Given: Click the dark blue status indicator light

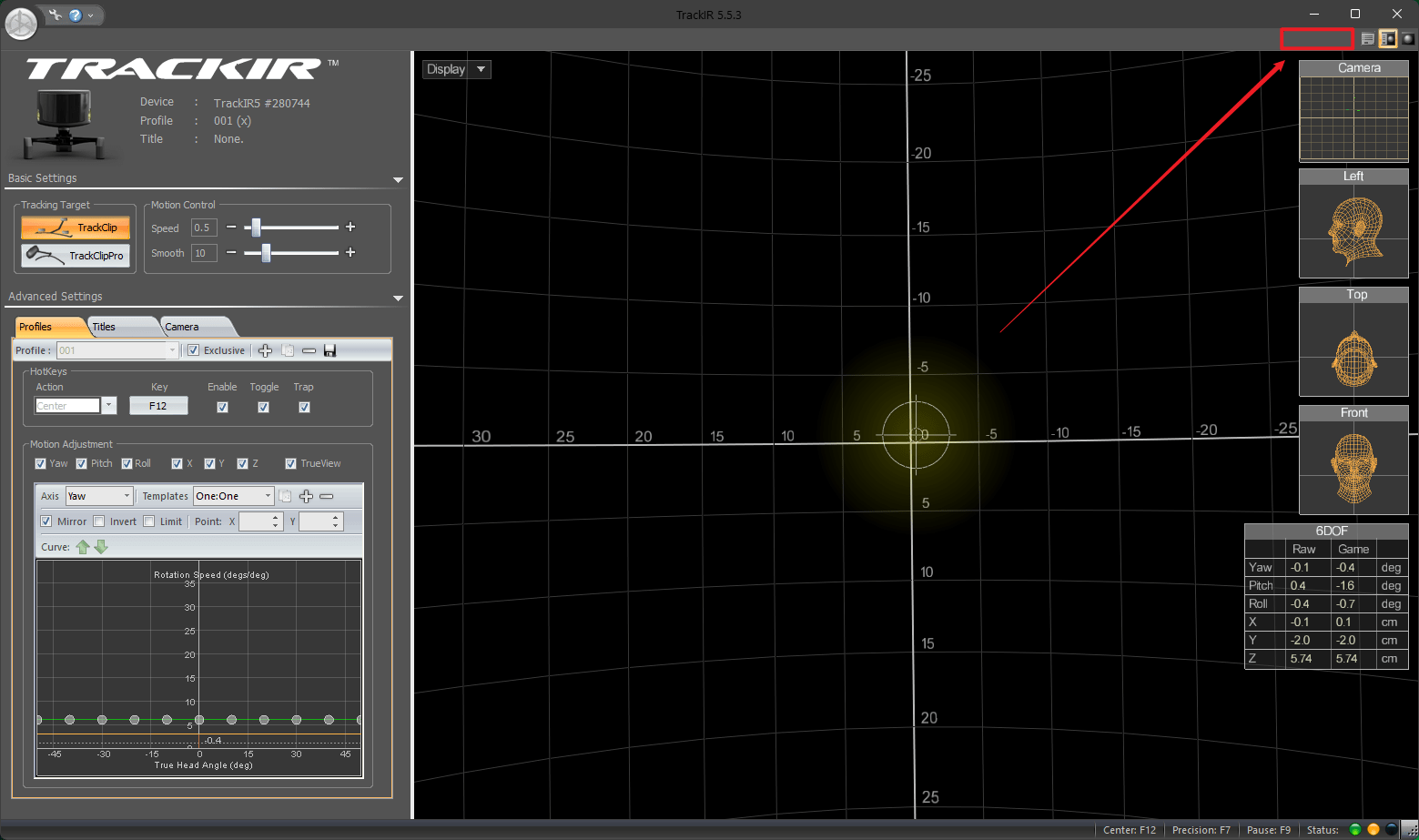Looking at the screenshot, I should pyautogui.click(x=1392, y=829).
